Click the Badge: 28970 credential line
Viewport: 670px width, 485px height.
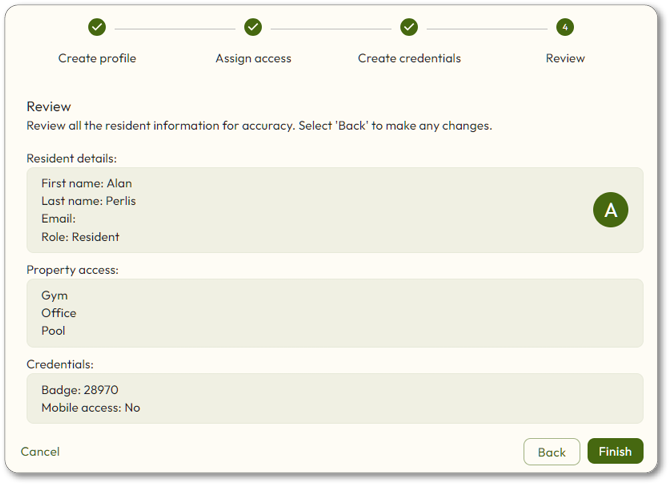click(x=80, y=390)
